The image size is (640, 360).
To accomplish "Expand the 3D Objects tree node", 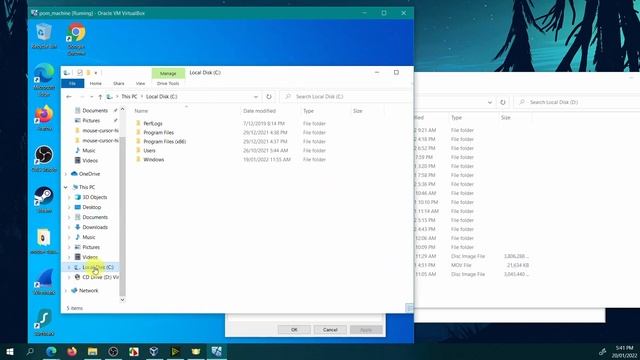I will (69, 197).
